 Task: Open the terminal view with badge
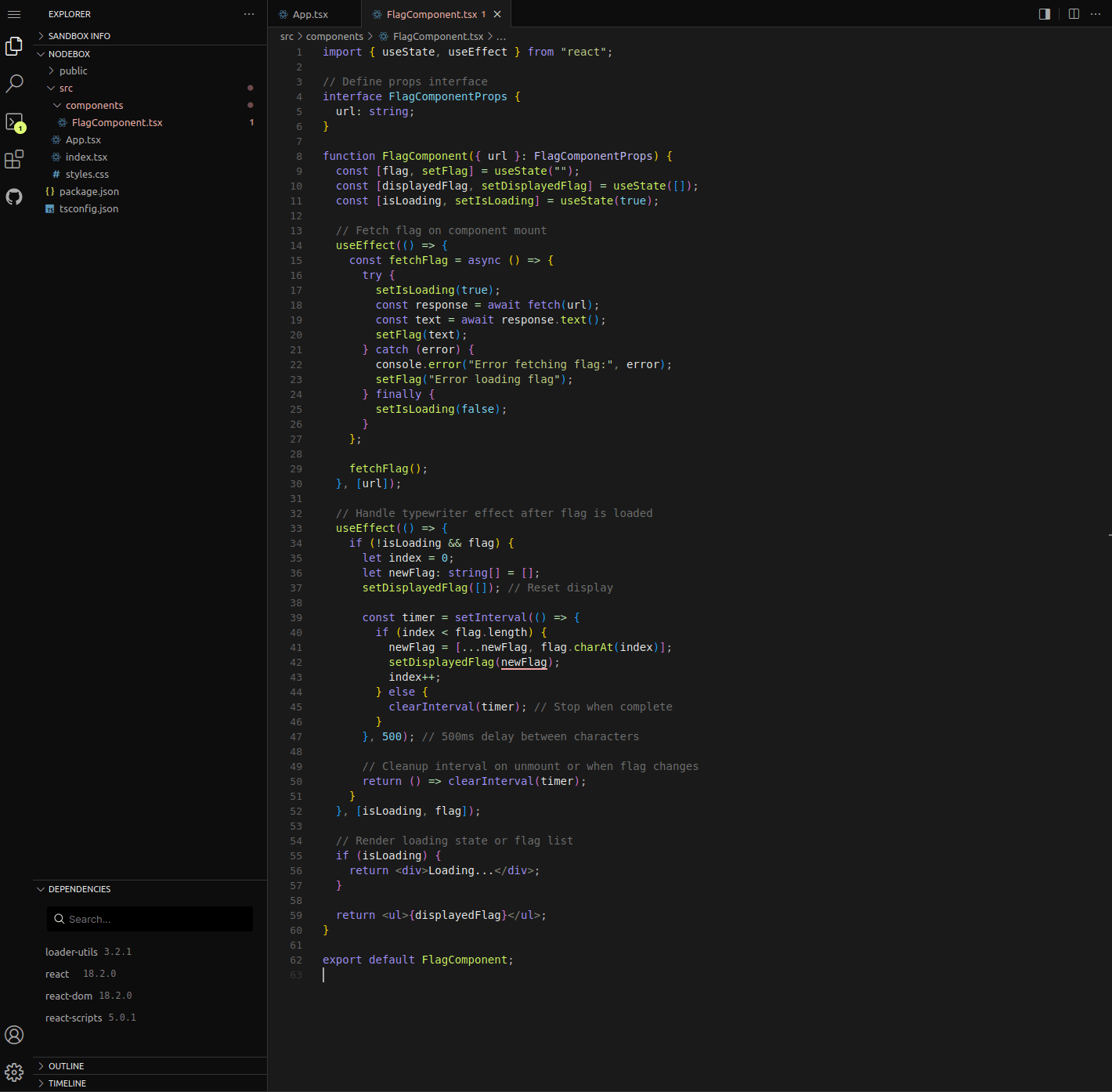tap(14, 122)
